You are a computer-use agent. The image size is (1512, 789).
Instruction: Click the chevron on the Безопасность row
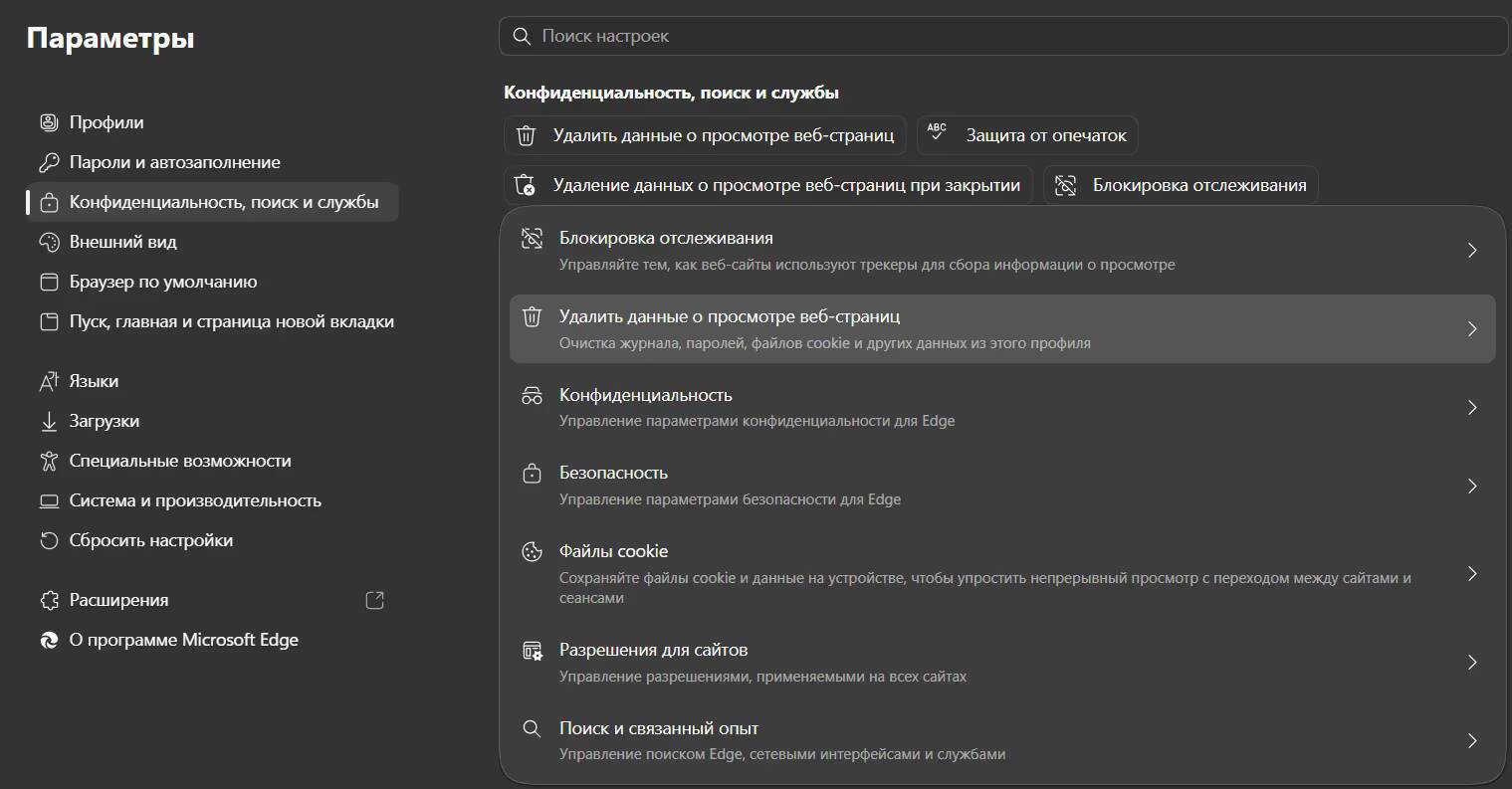[1472, 486]
